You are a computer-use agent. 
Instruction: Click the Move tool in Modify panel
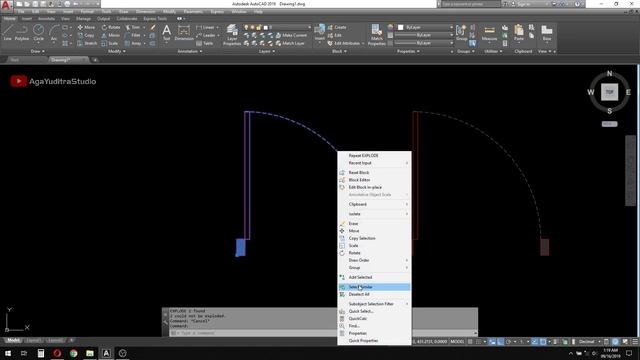pyautogui.click(x=86, y=27)
